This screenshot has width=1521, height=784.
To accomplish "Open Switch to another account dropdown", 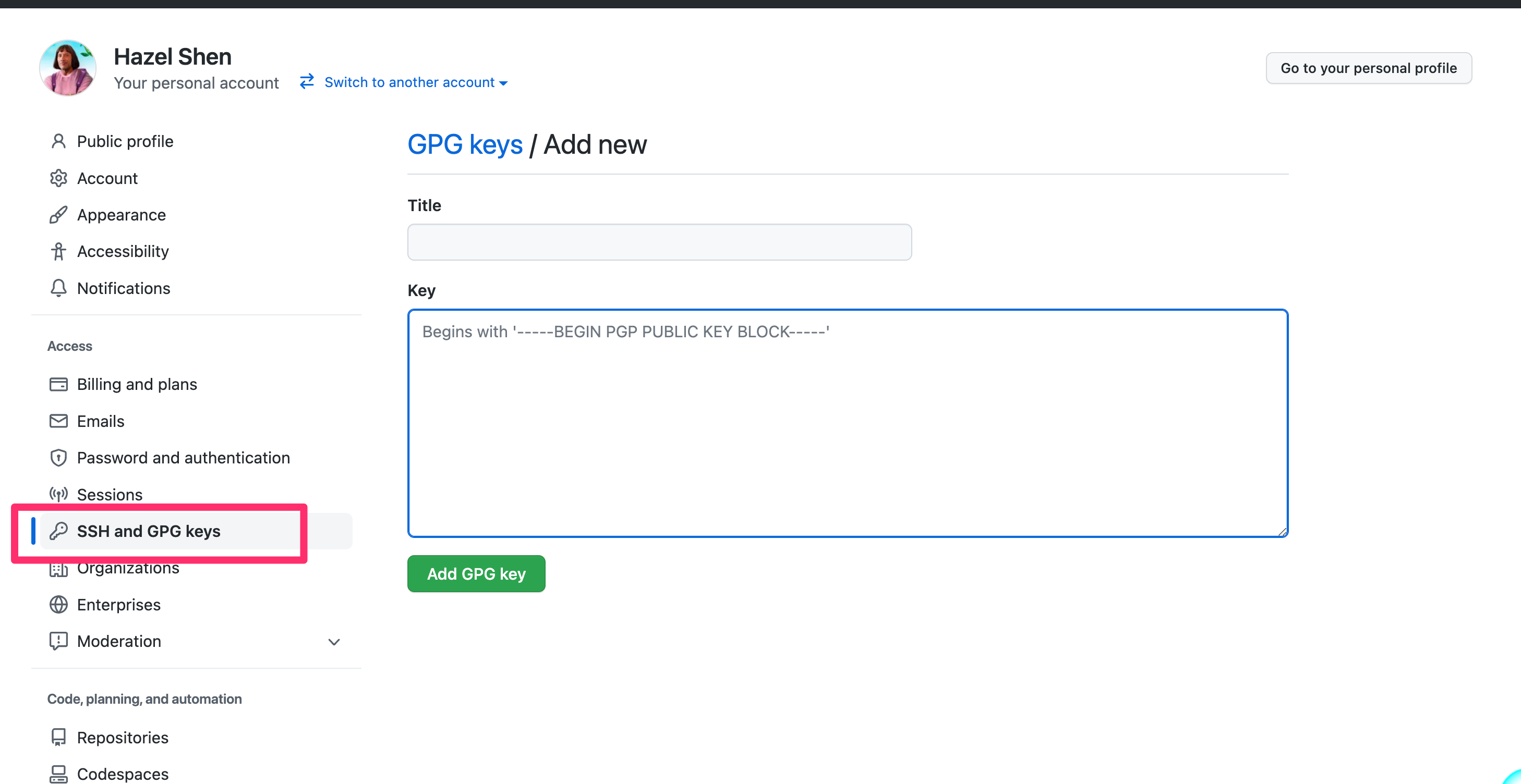I will point(404,82).
